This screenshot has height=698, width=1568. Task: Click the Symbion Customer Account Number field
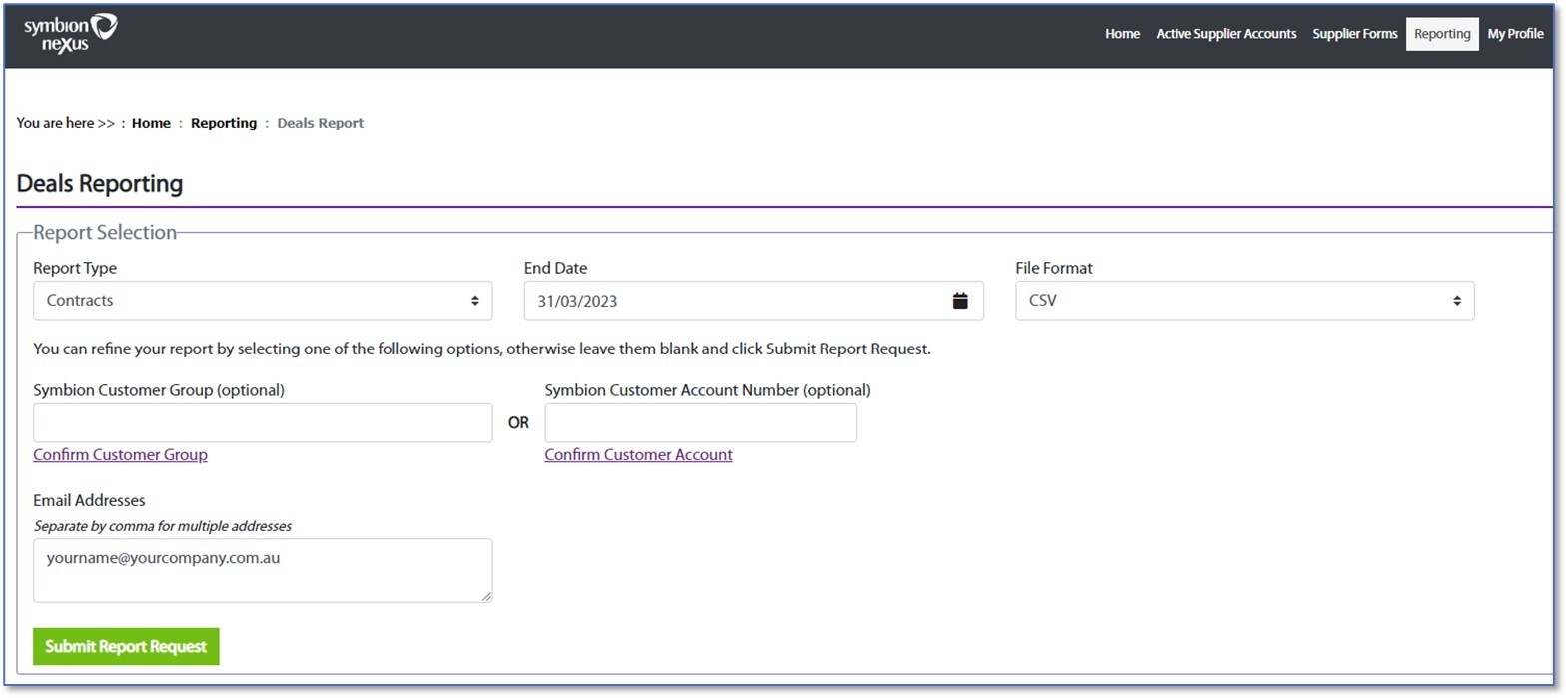(x=700, y=423)
